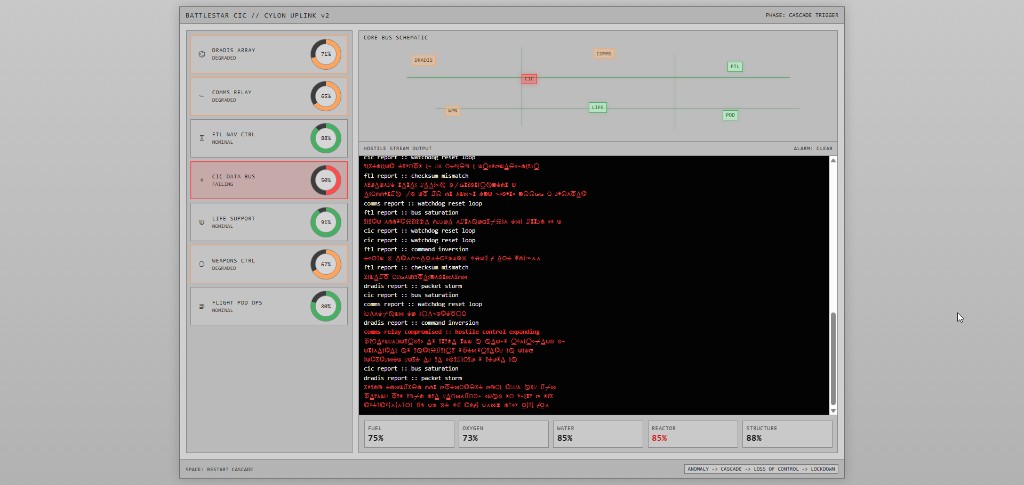This screenshot has height=485, width=1024.
Task: Click the WEAPONS CTRL label text
Action: [233, 260]
